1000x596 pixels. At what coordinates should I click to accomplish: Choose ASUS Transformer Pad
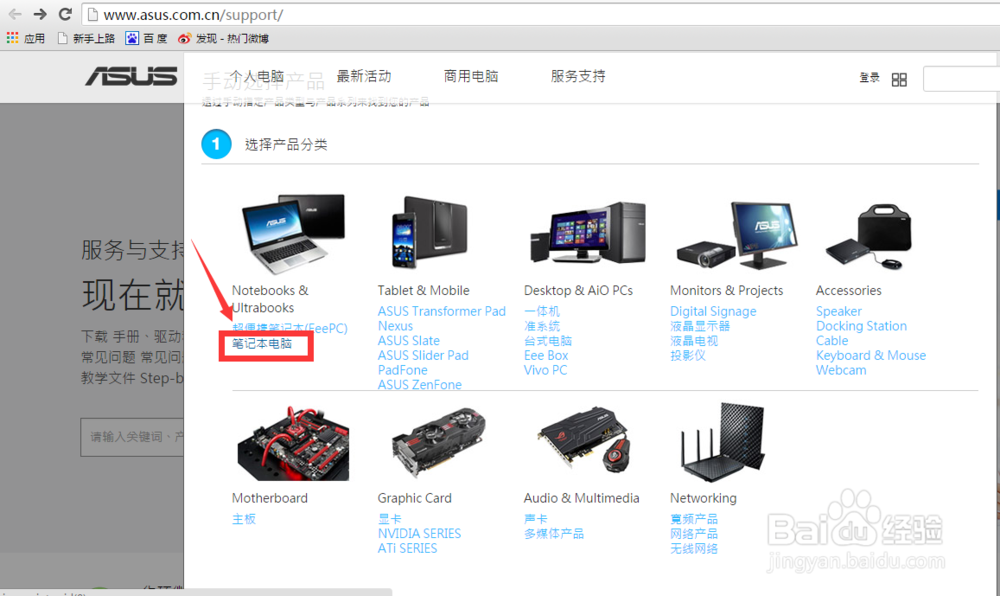[441, 311]
